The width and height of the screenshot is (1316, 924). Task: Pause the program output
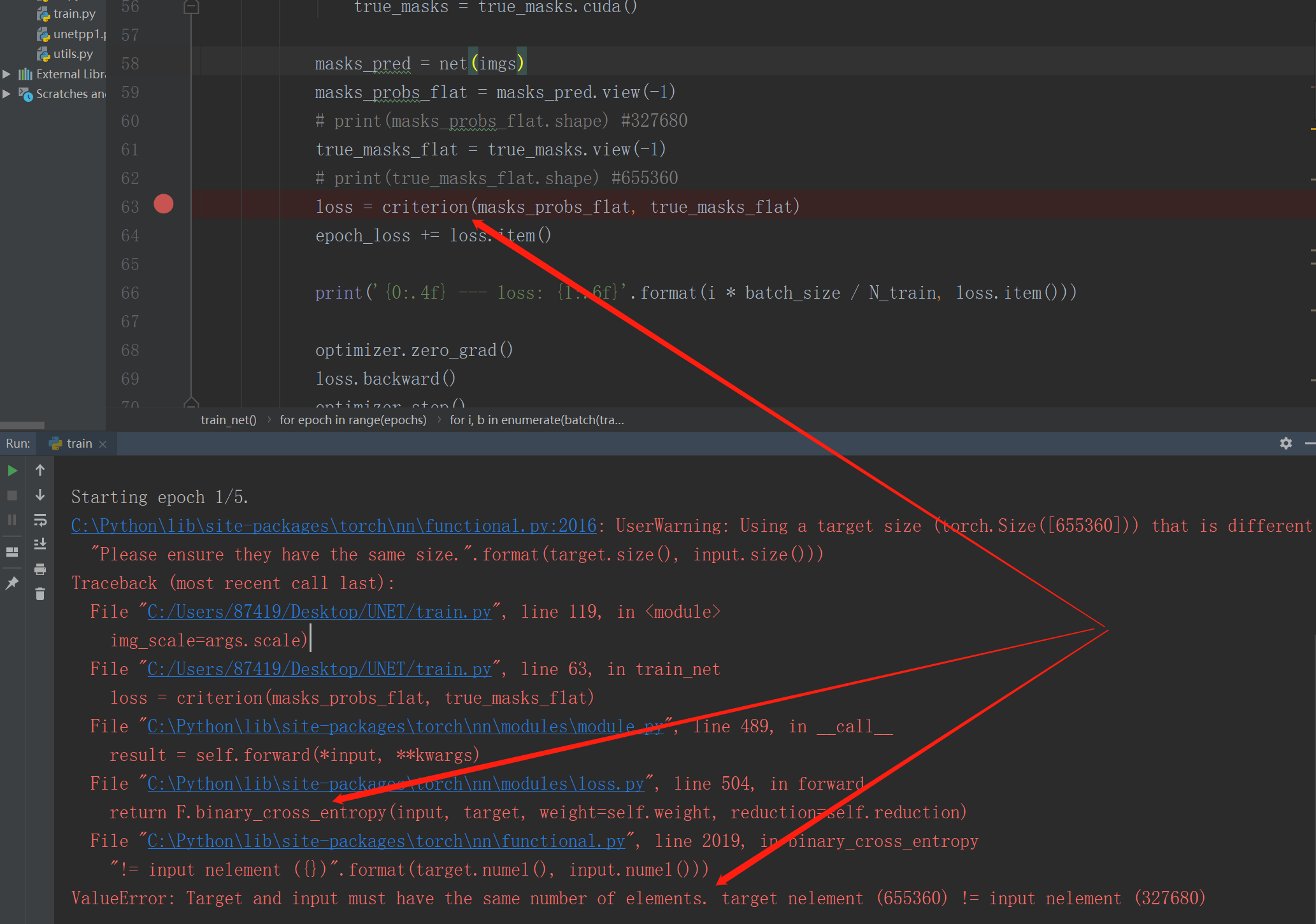[11, 519]
